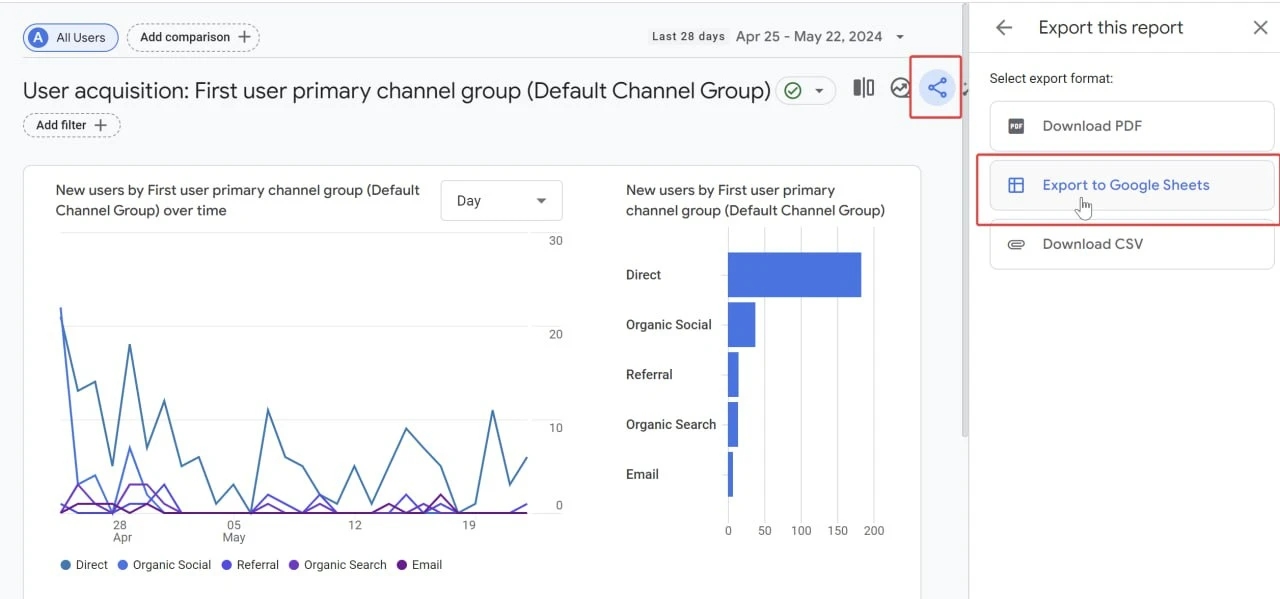Image resolution: width=1280 pixels, height=599 pixels.
Task: Click the User acquisition report title
Action: click(x=397, y=91)
